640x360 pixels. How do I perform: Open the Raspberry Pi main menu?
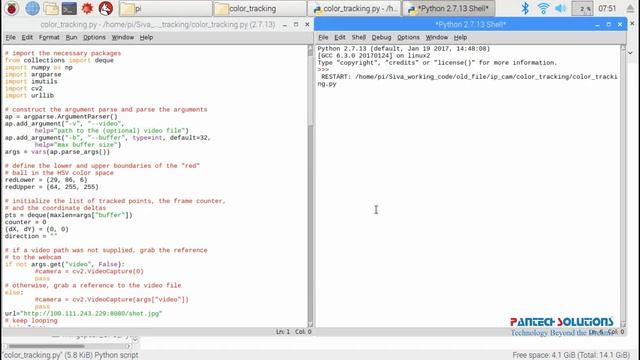[x=11, y=8]
